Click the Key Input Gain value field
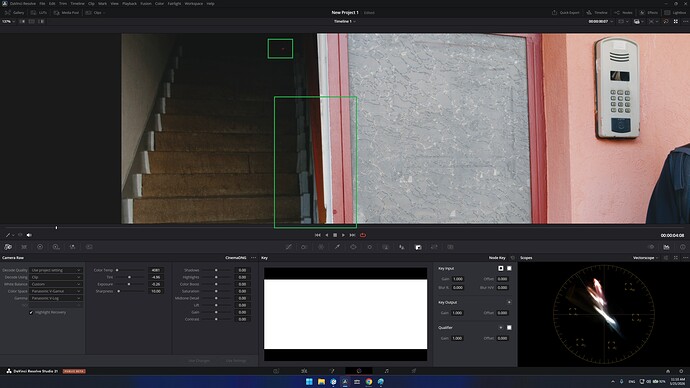690x388 pixels. click(x=458, y=279)
